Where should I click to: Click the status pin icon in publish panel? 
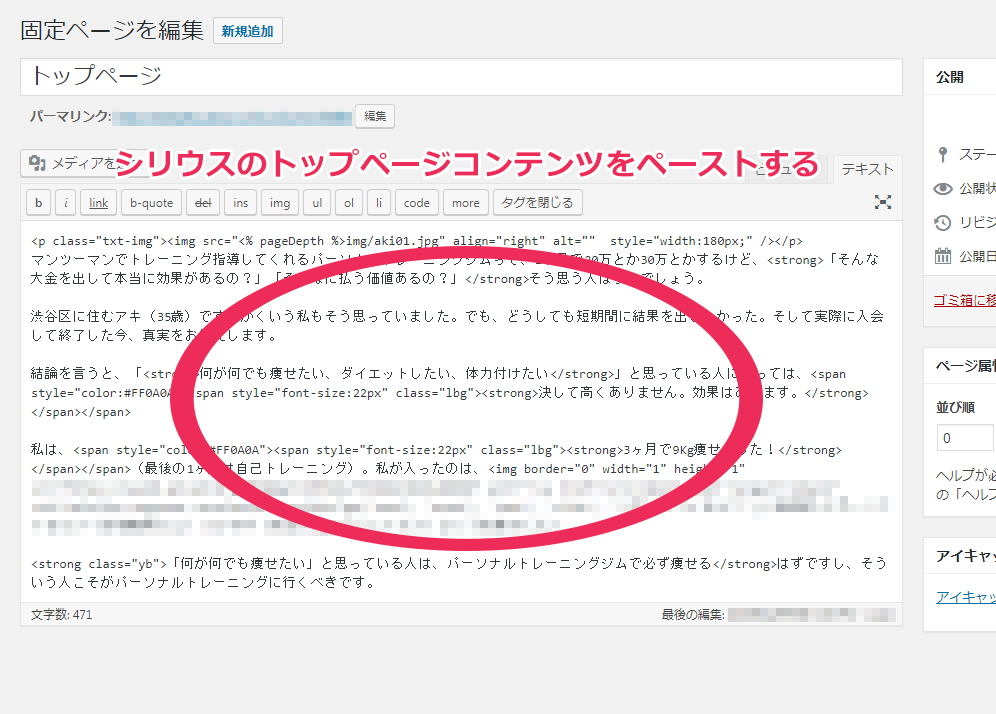pyautogui.click(x=942, y=155)
